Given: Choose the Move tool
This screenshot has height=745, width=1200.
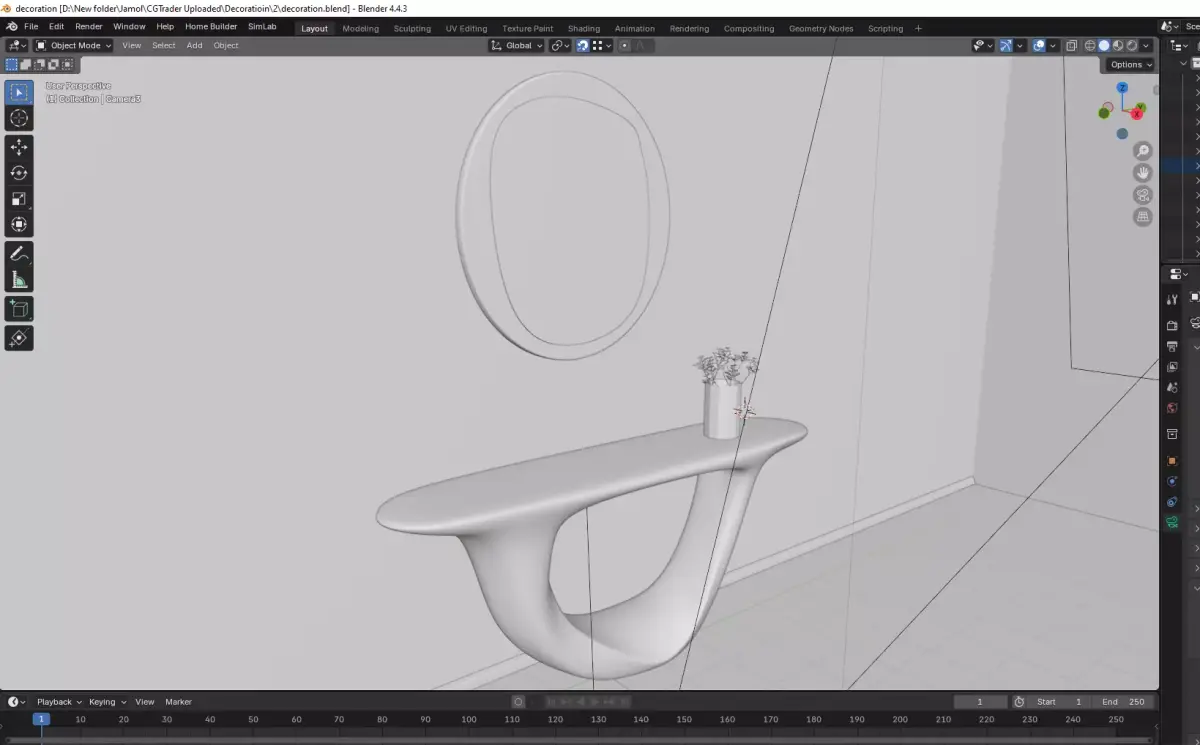Looking at the screenshot, I should click(x=19, y=147).
